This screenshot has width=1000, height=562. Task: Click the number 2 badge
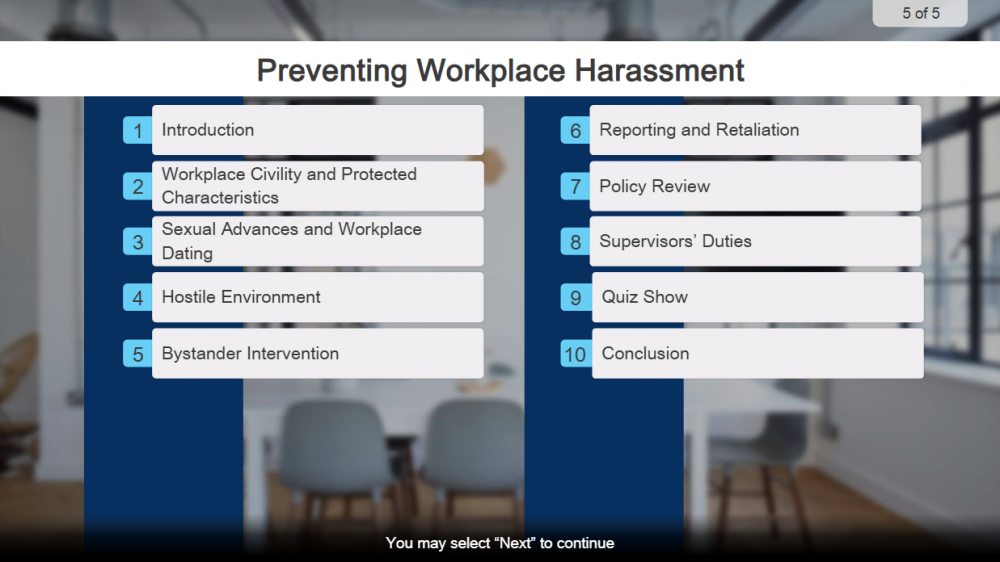pos(137,186)
